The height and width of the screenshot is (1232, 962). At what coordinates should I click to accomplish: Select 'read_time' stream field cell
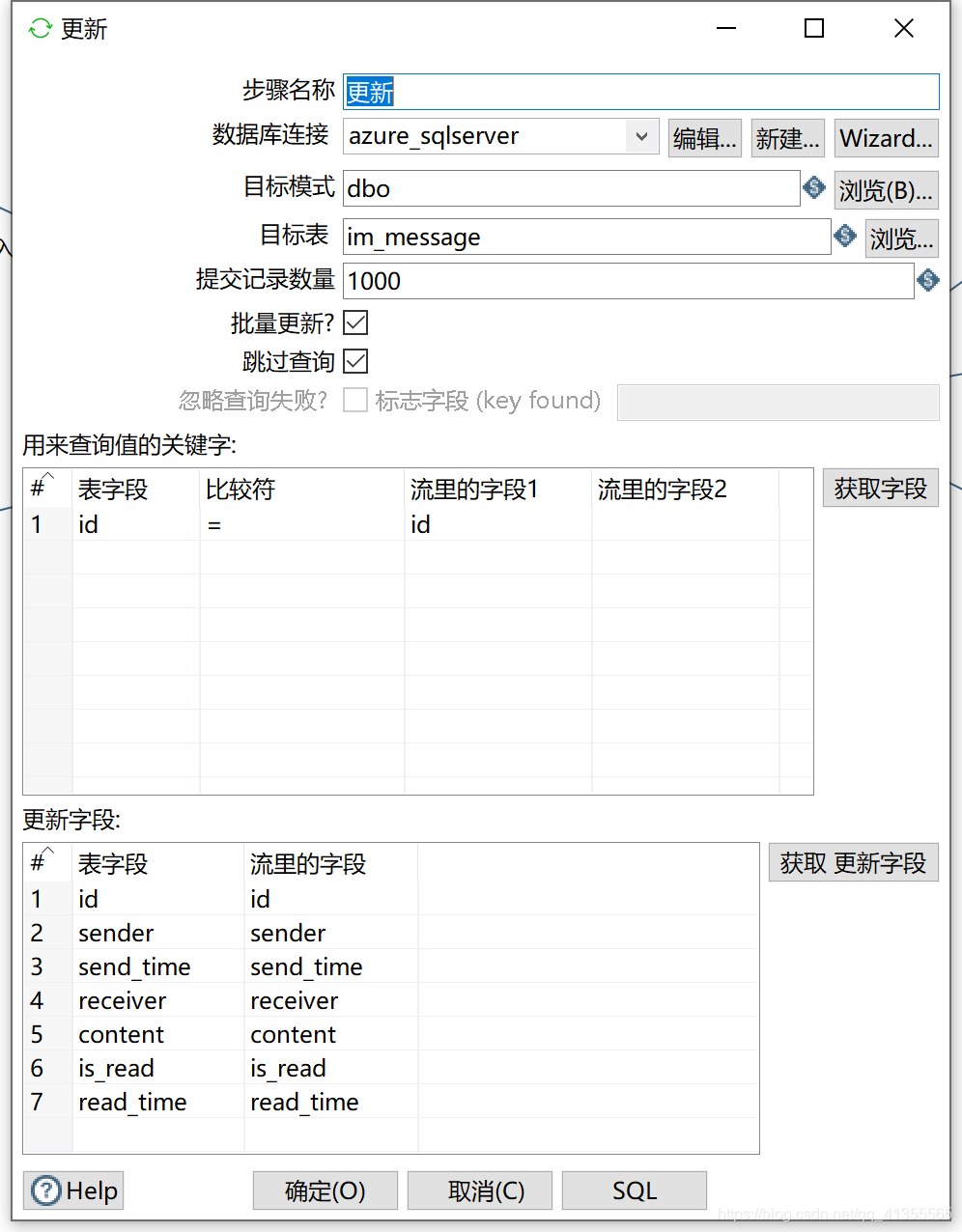tap(331, 1102)
